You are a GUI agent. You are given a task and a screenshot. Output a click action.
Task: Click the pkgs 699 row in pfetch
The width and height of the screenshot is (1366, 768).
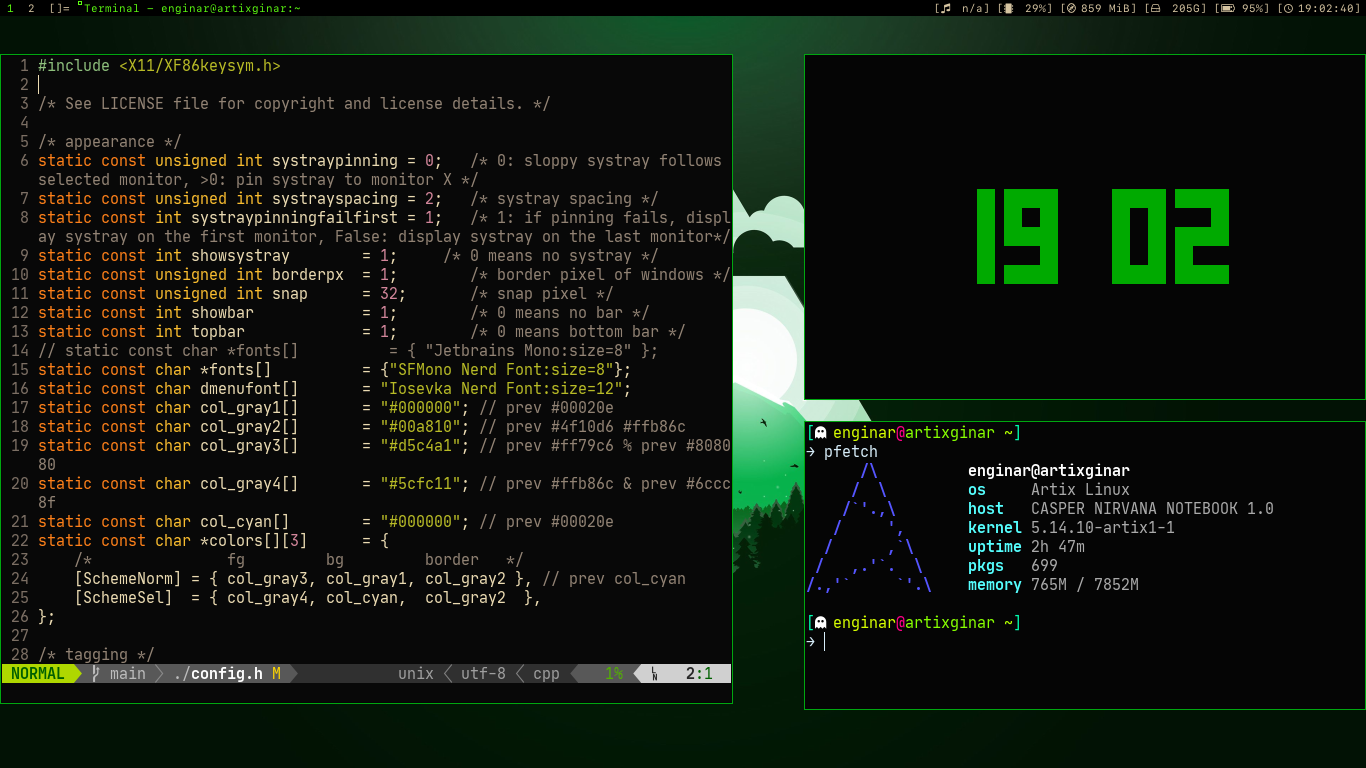1013,566
